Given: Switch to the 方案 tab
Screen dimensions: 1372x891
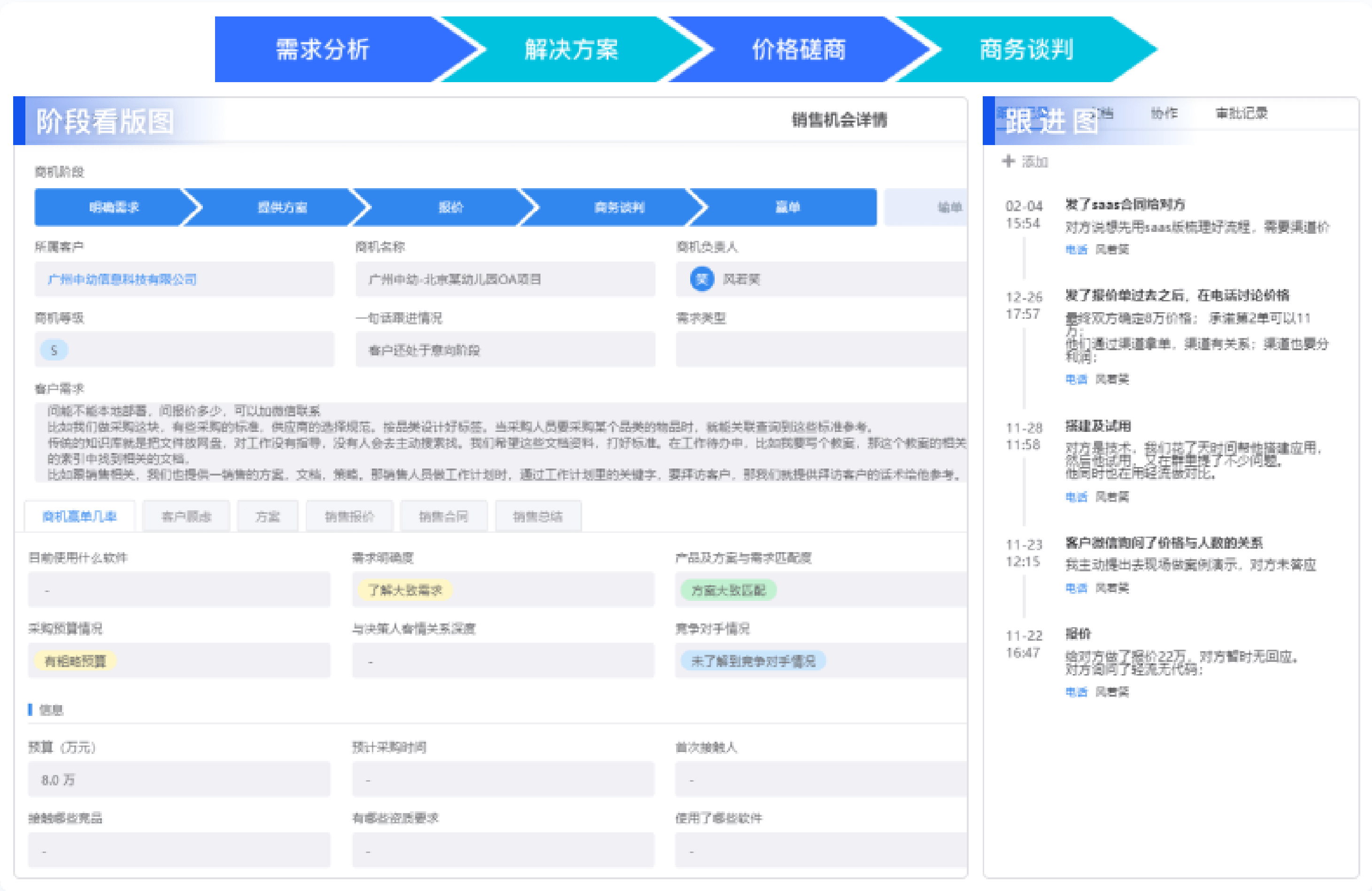Looking at the screenshot, I should (268, 516).
